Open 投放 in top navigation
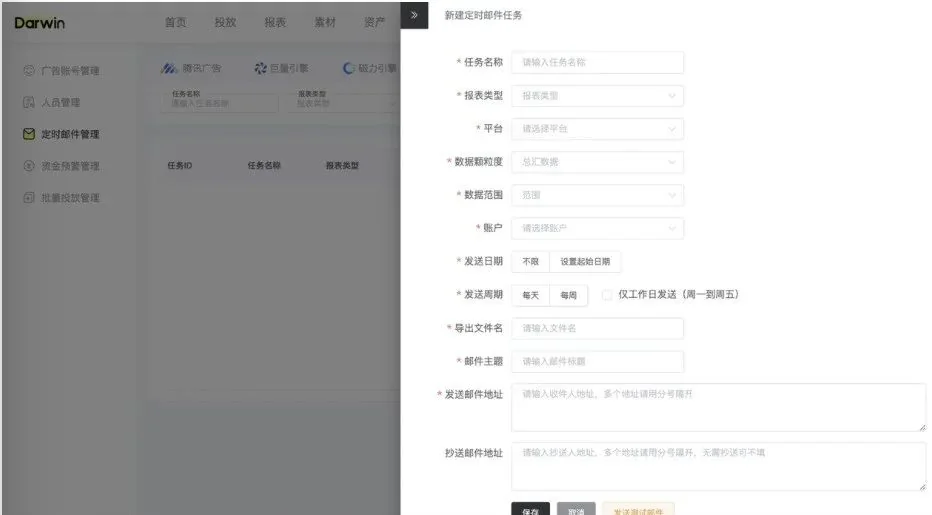The height and width of the screenshot is (515, 932). click(225, 22)
